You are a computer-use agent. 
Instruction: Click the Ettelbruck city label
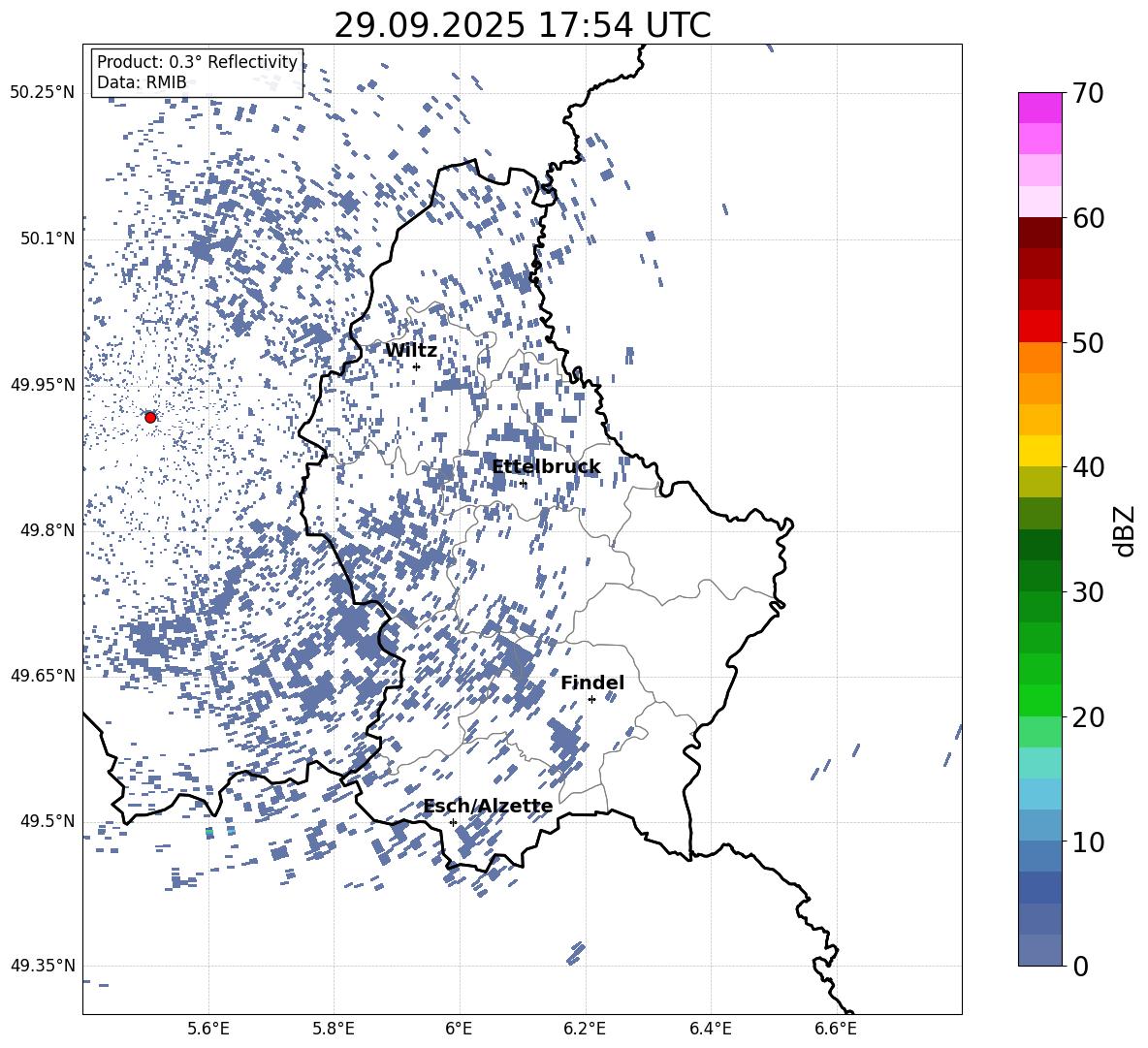(x=546, y=467)
